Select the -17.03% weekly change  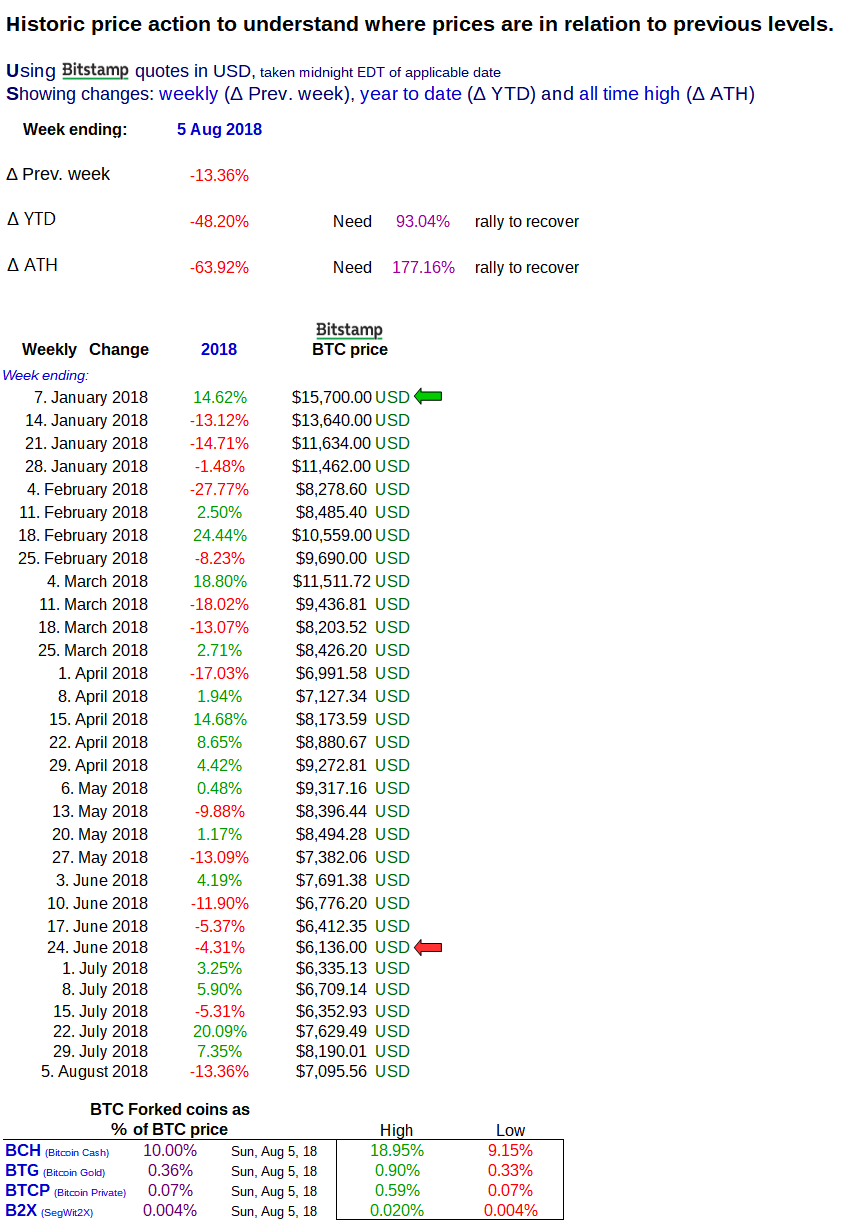pyautogui.click(x=219, y=673)
